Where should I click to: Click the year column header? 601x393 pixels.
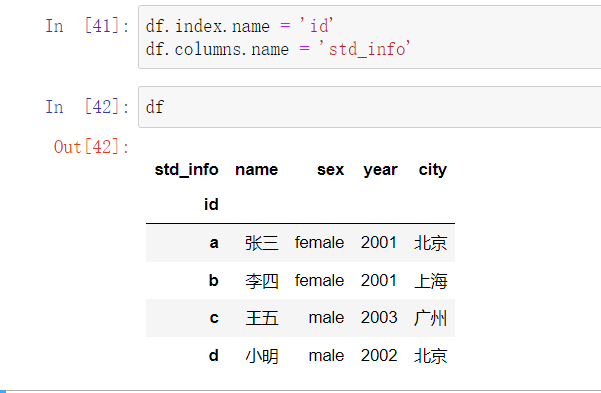click(380, 170)
